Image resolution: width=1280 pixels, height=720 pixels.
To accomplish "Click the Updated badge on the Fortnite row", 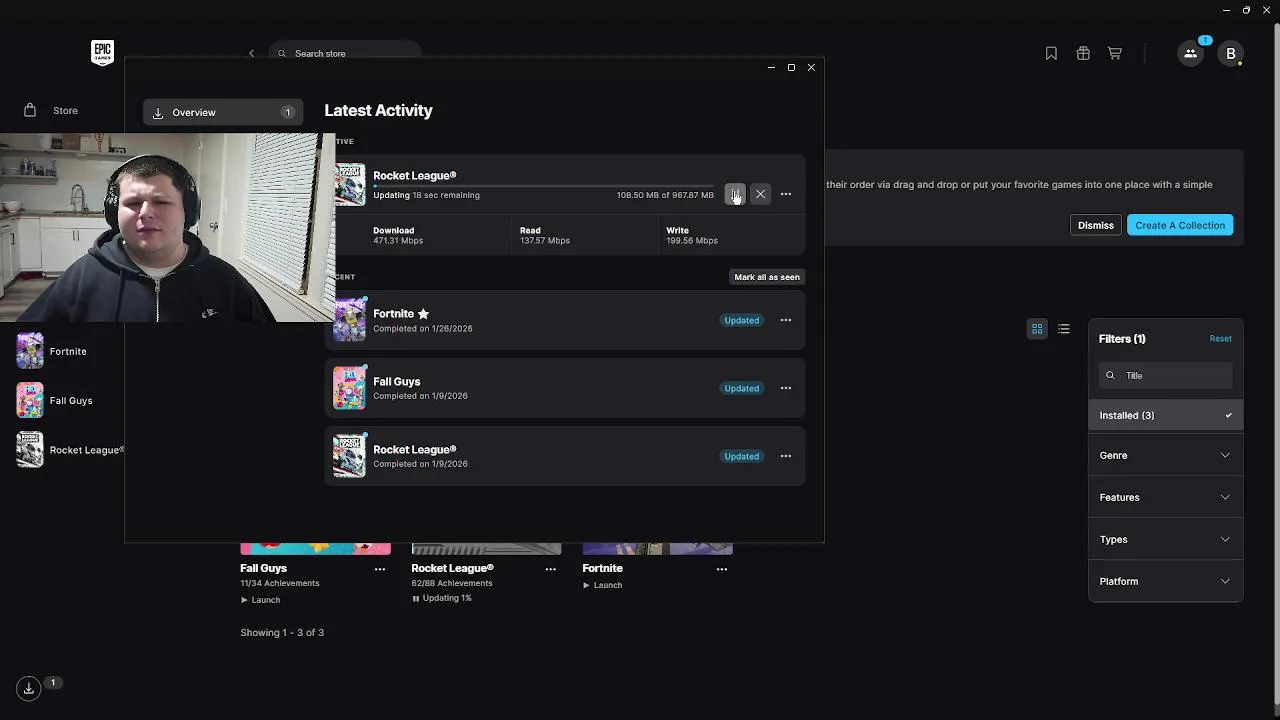I will pos(741,320).
